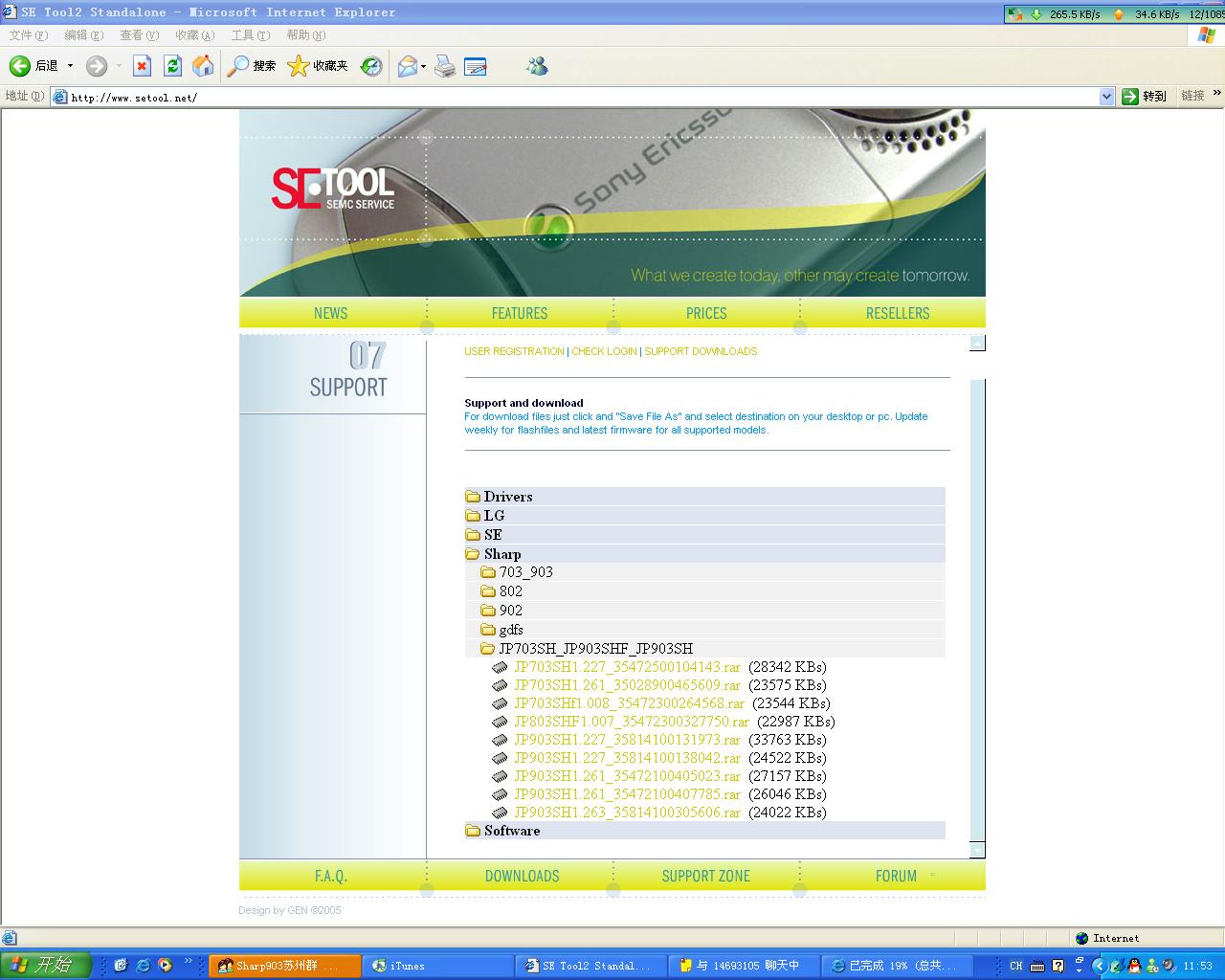This screenshot has height=980, width=1225.
Task: Open the 工具 (Tools) menu
Action: 250,35
